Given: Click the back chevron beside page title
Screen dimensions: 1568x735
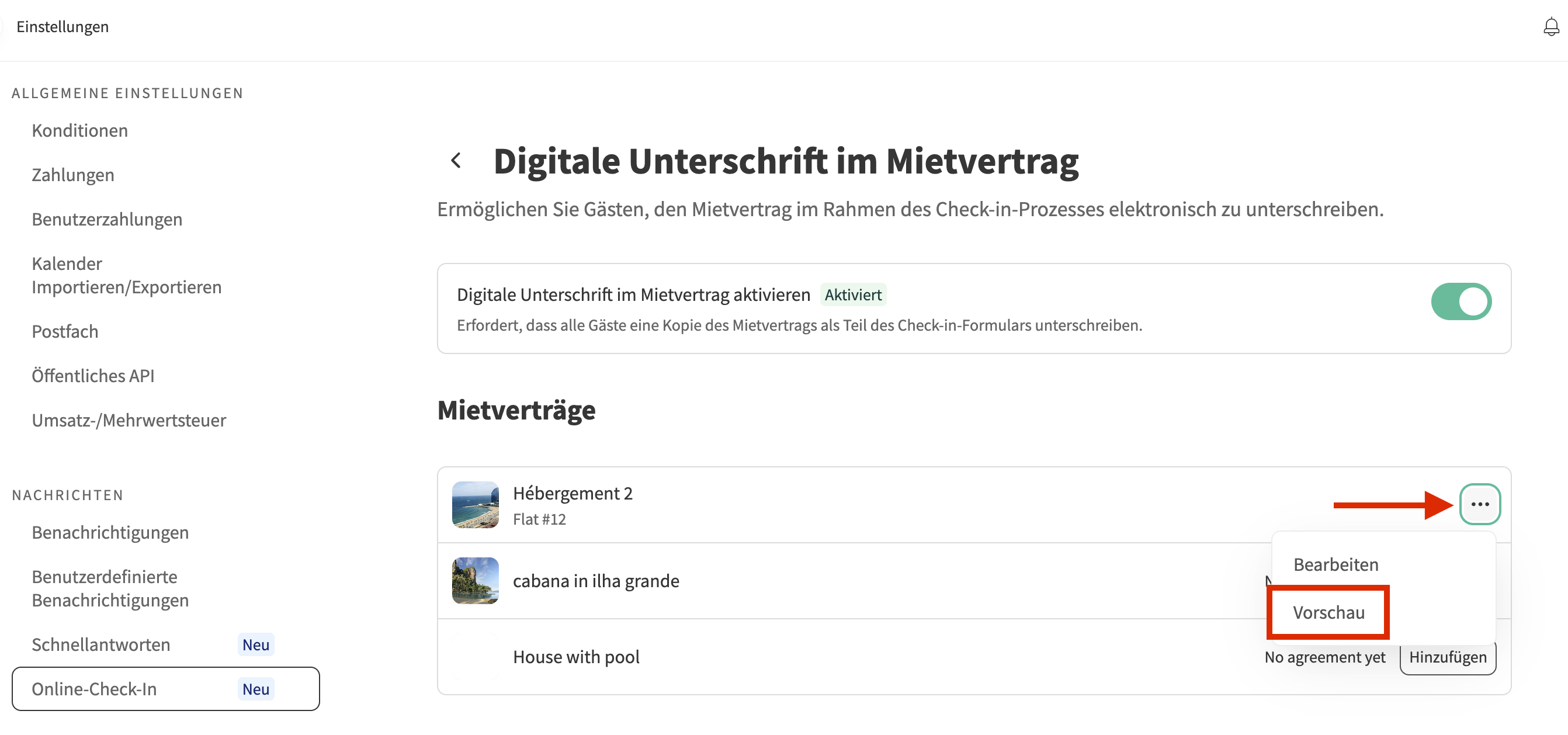Looking at the screenshot, I should (456, 161).
